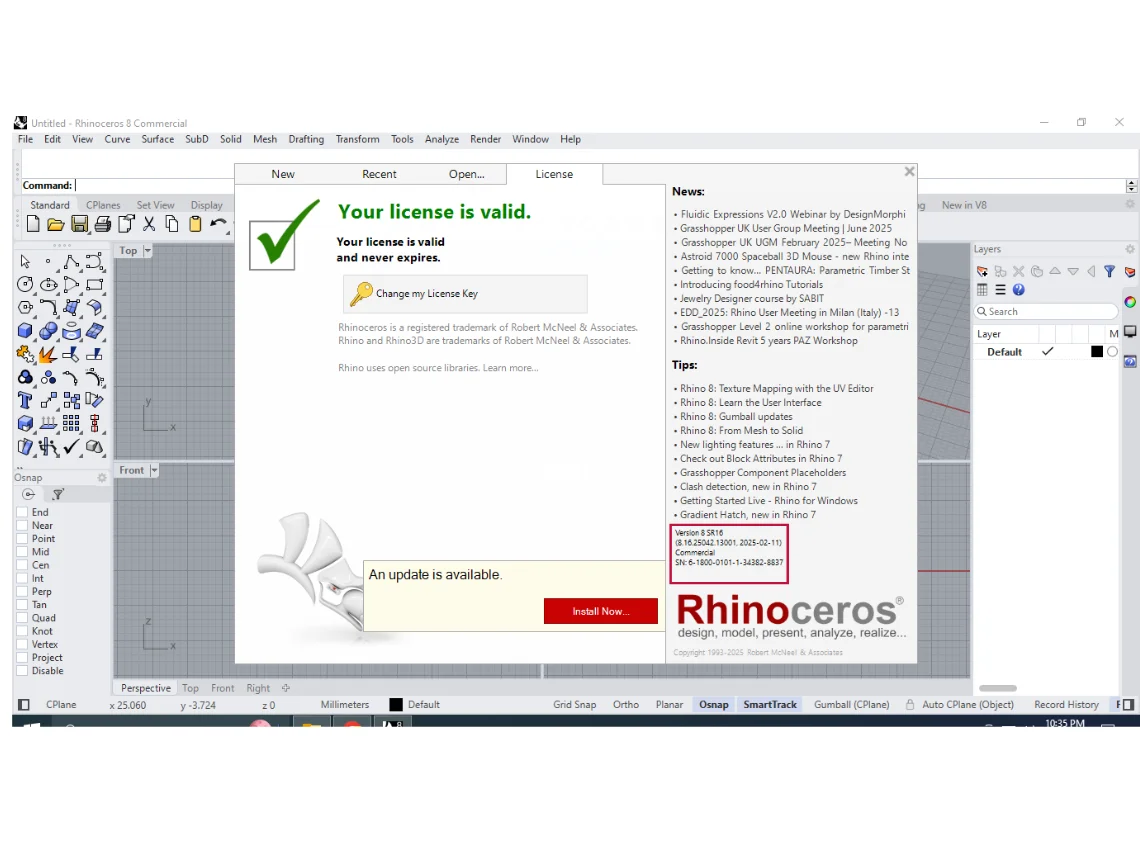Click the Cut scissors icon
This screenshot has width=1140, height=855.
pyautogui.click(x=149, y=224)
